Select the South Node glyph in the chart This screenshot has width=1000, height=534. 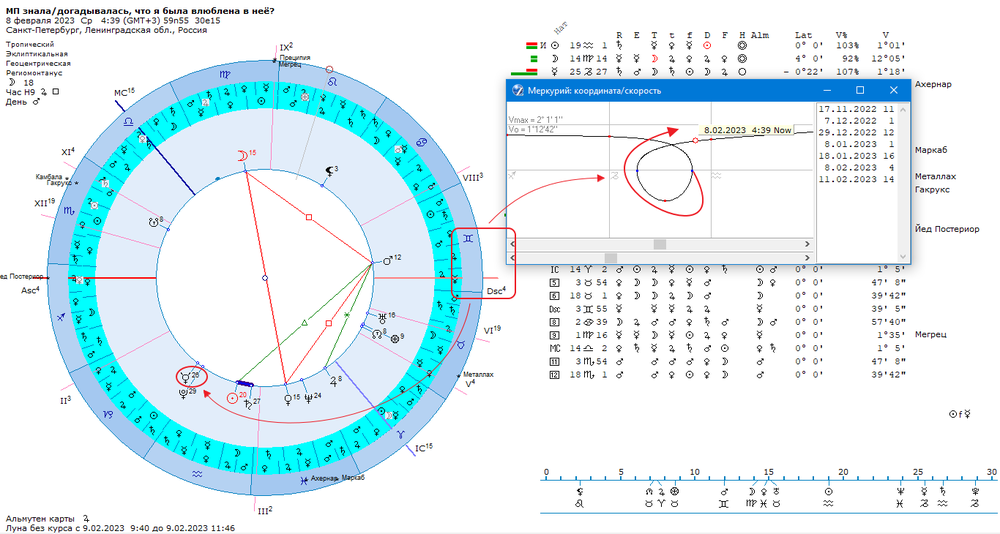[153, 221]
